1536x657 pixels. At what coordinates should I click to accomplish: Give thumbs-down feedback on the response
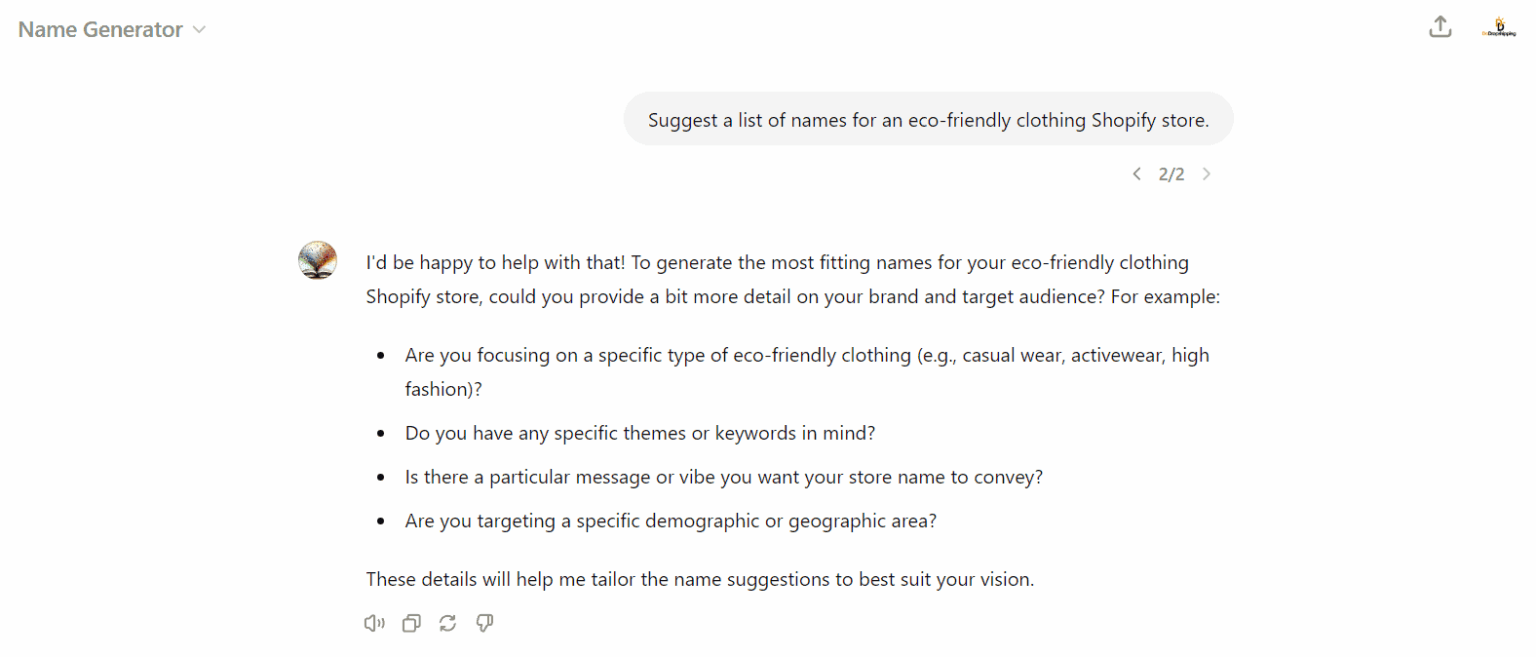[x=484, y=622]
